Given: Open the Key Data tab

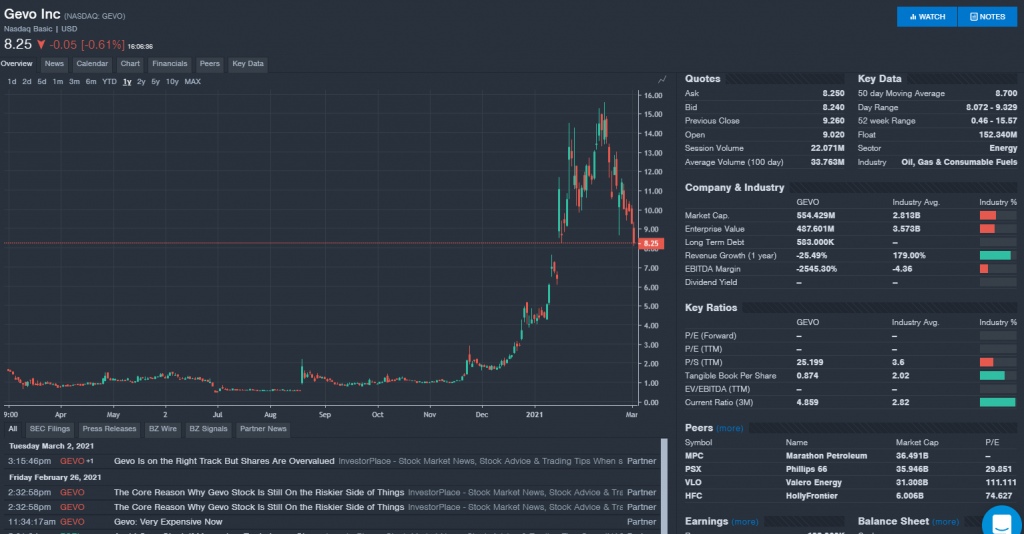Looking at the screenshot, I should point(248,64).
